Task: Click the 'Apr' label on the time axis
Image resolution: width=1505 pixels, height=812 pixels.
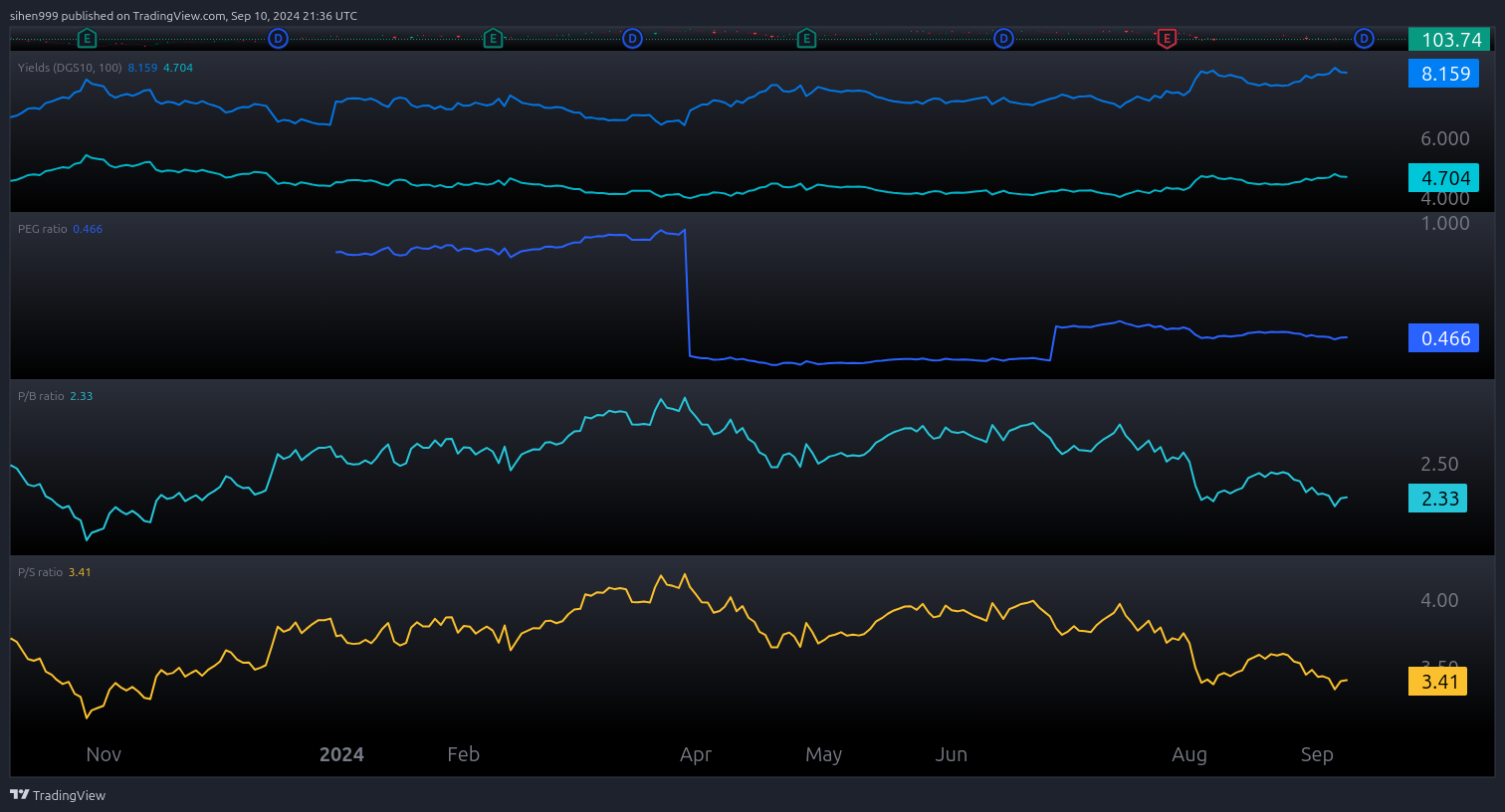Action: tap(696, 754)
